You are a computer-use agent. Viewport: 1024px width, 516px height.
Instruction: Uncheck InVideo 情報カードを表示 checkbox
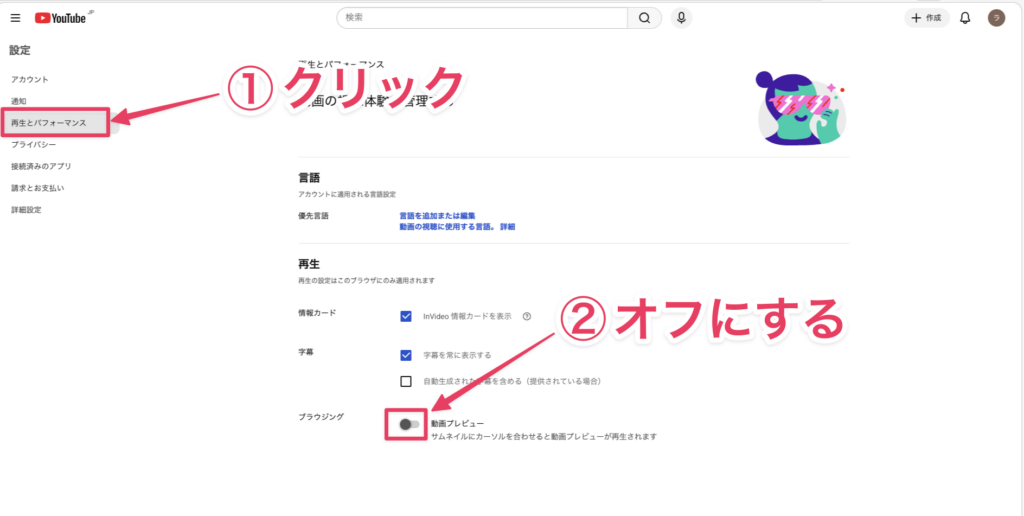406,316
